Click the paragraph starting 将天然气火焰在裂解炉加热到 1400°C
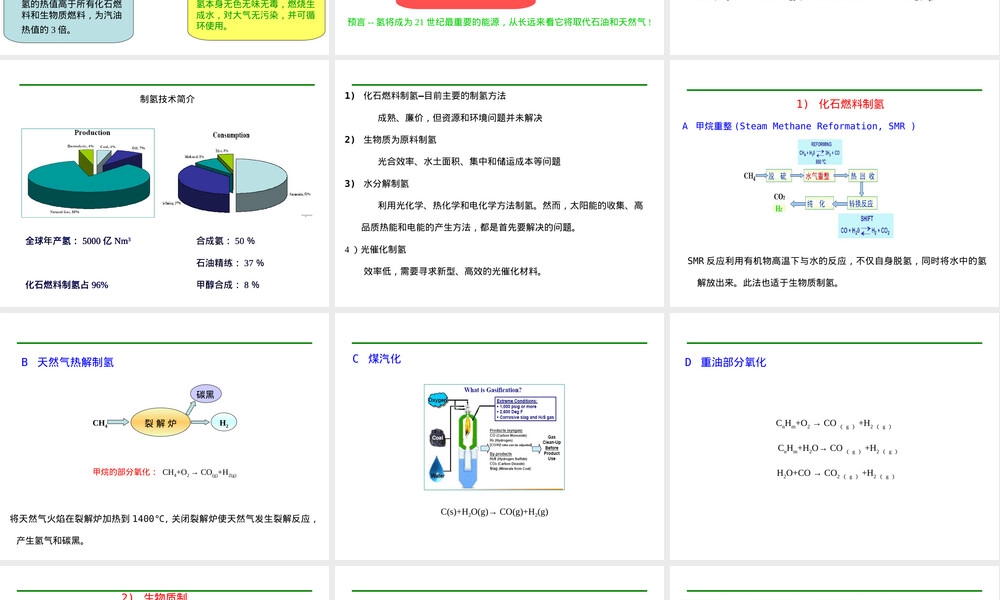1000x600 pixels. [x=163, y=530]
